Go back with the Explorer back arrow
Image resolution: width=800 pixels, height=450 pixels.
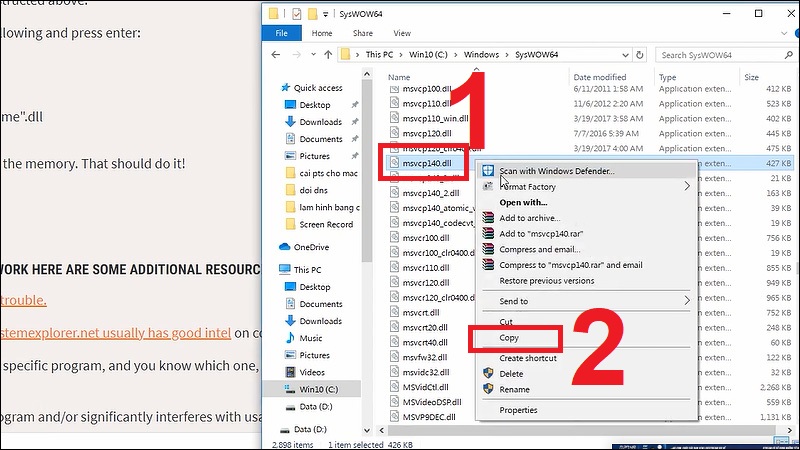(276, 55)
